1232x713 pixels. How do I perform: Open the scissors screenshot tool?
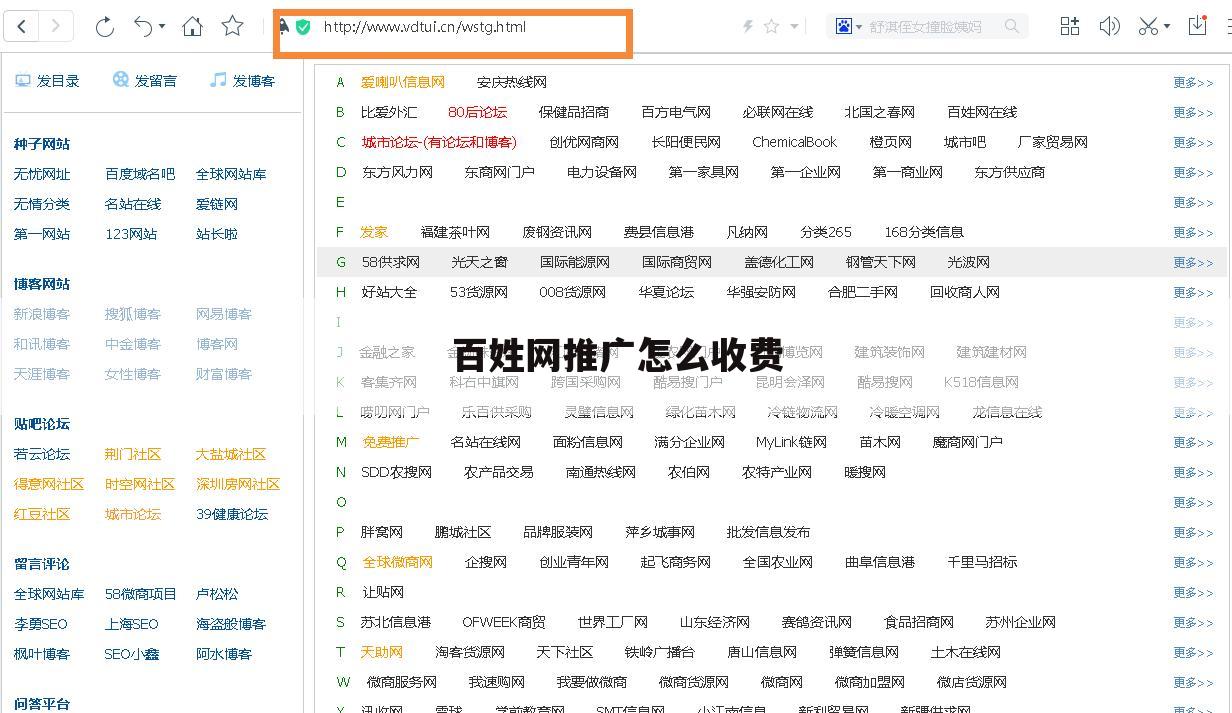click(1145, 26)
